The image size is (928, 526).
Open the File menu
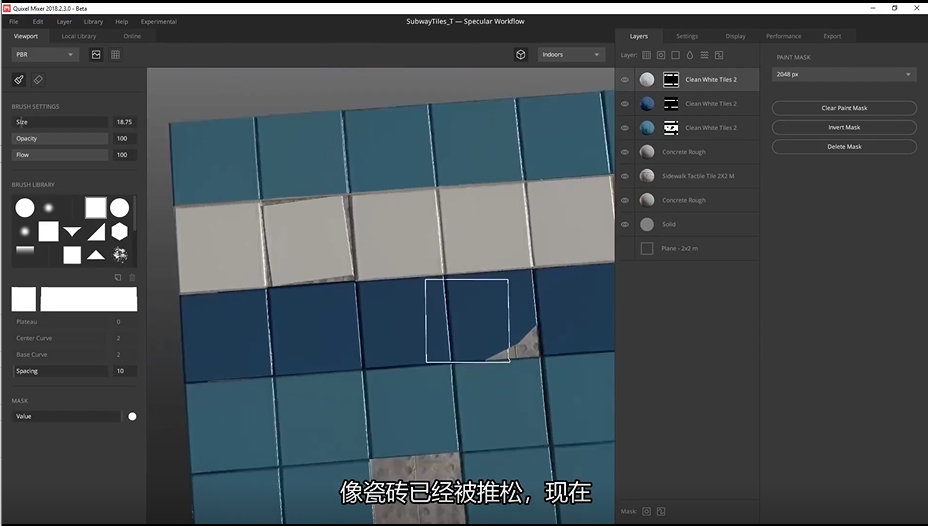click(x=14, y=21)
